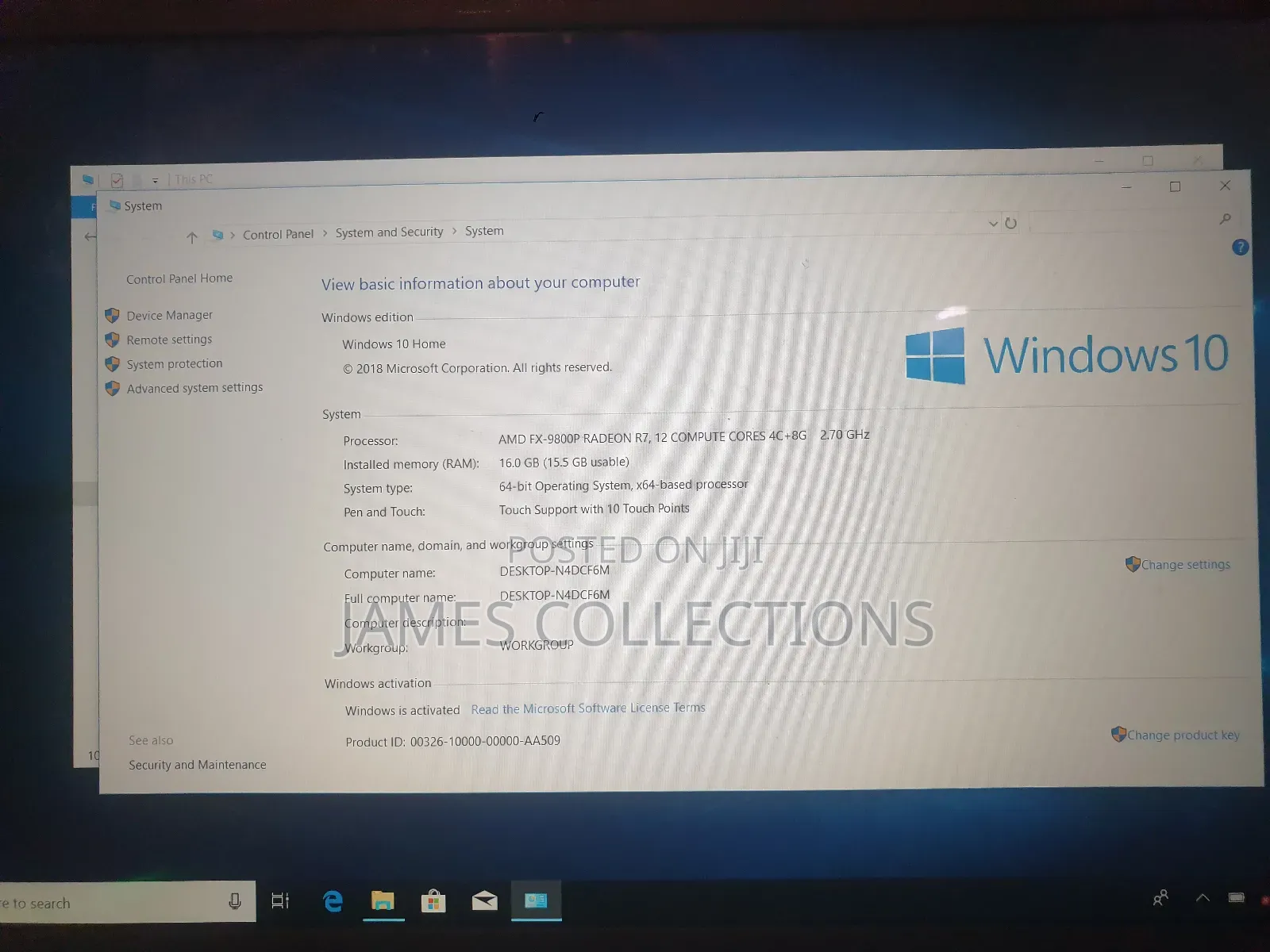
Task: Launch Microsoft Edge from taskbar
Action: pyautogui.click(x=333, y=901)
